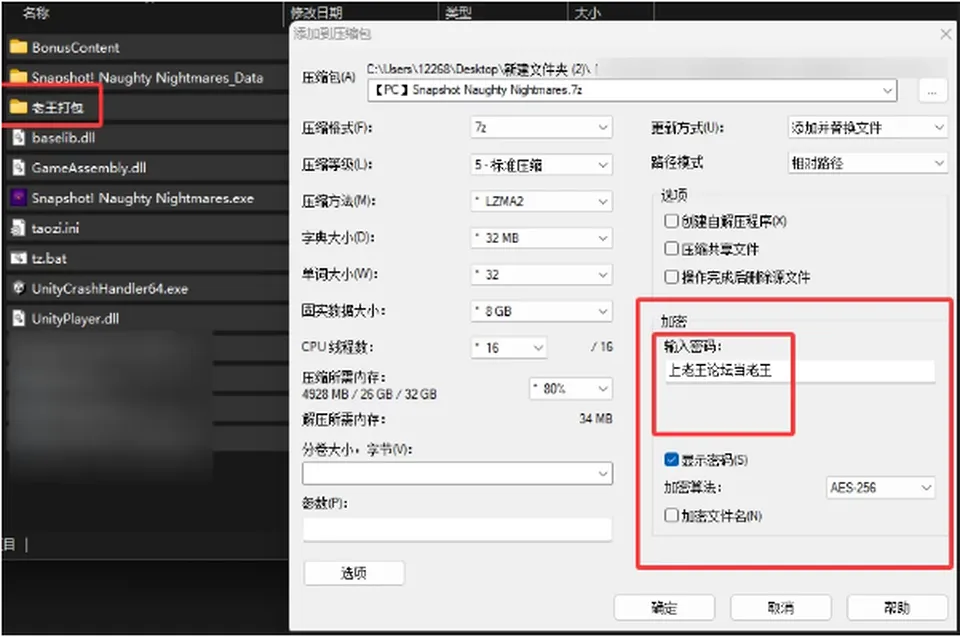Click the 帮助 button
Image resolution: width=960 pixels, height=637 pixels.
point(897,608)
